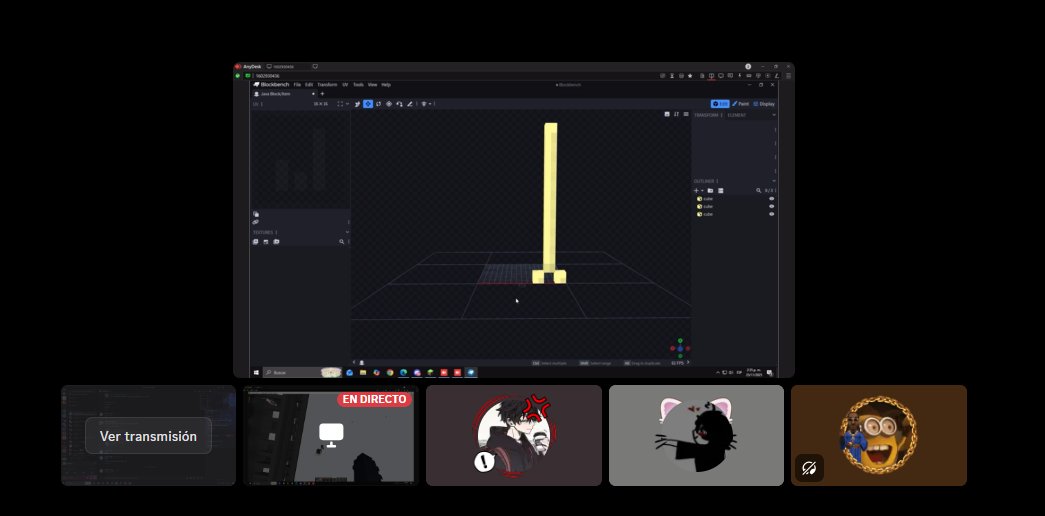
Task: Click the remote Windows taskbar search box
Action: [302, 373]
